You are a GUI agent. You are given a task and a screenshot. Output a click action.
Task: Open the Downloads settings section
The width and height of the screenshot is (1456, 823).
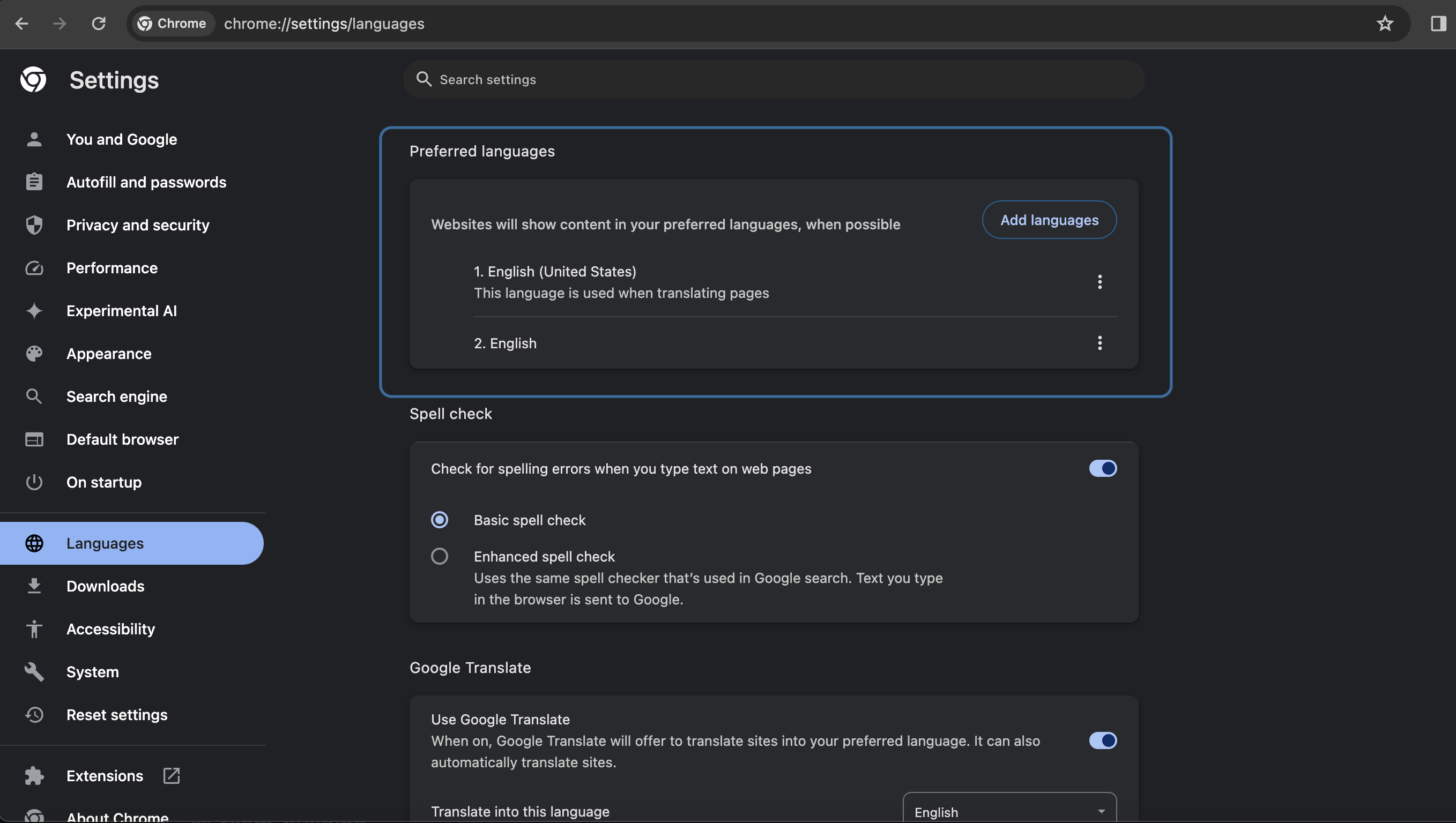105,586
